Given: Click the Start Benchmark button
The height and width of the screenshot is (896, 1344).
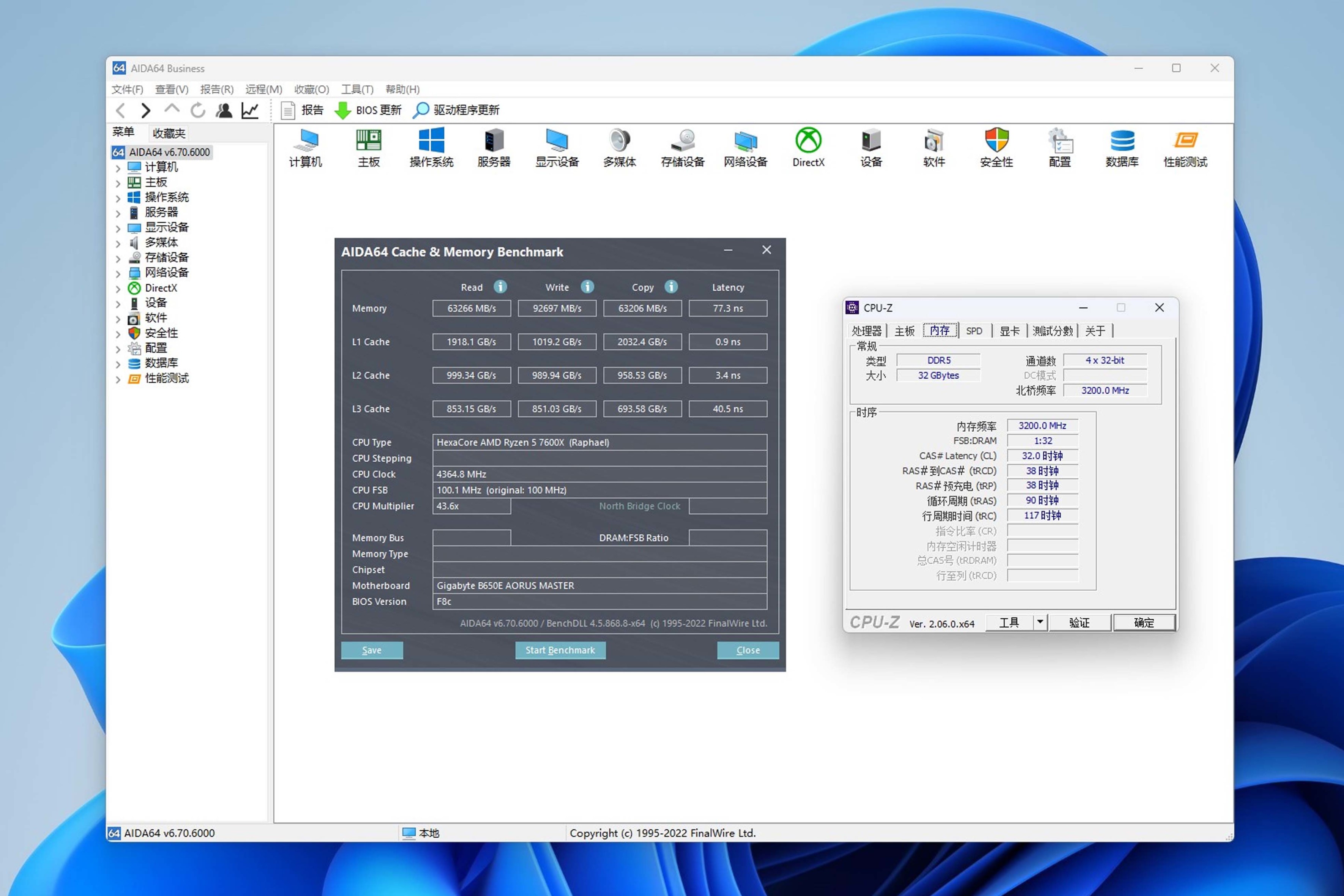Looking at the screenshot, I should 560,650.
